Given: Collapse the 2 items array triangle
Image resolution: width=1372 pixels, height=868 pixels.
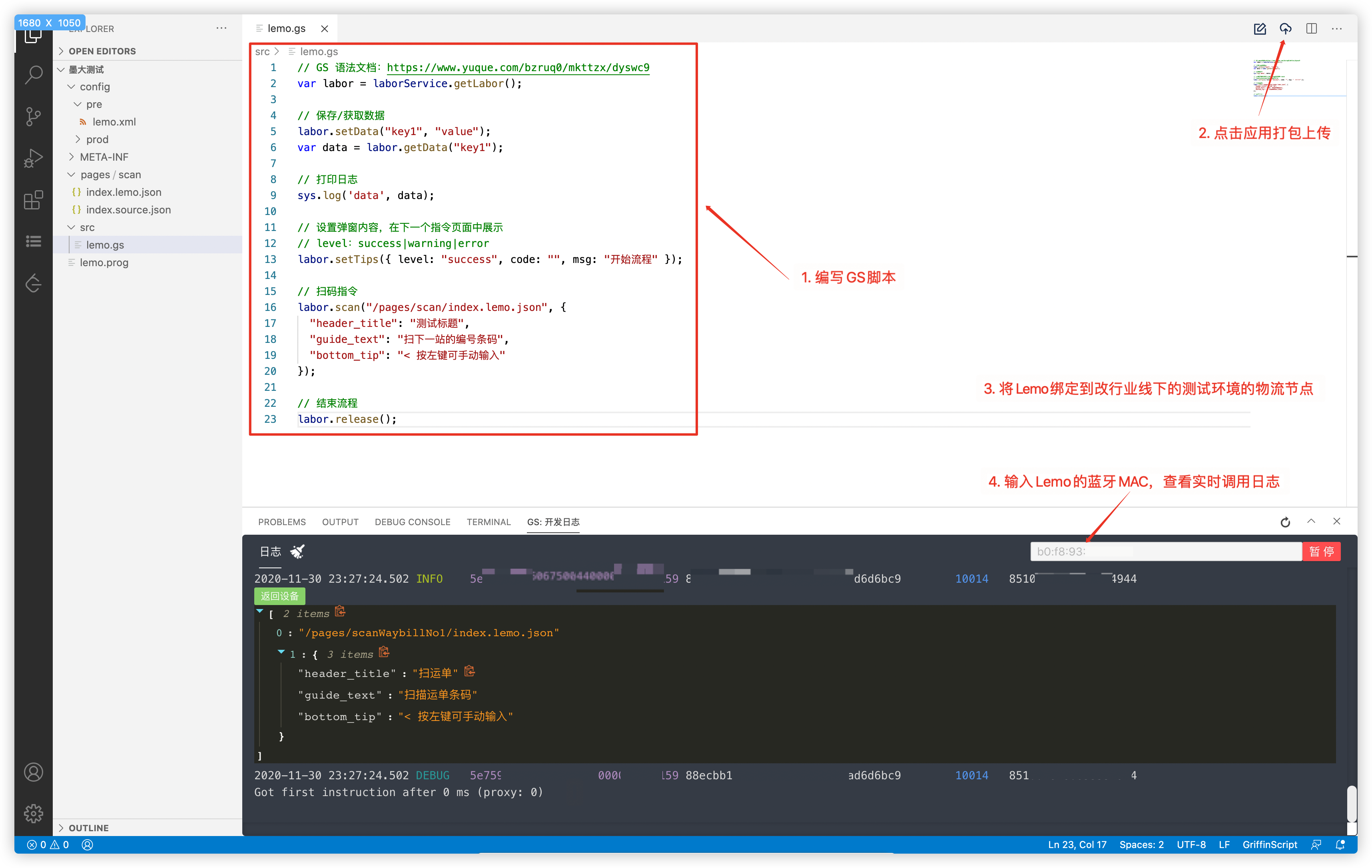Looking at the screenshot, I should tap(260, 612).
